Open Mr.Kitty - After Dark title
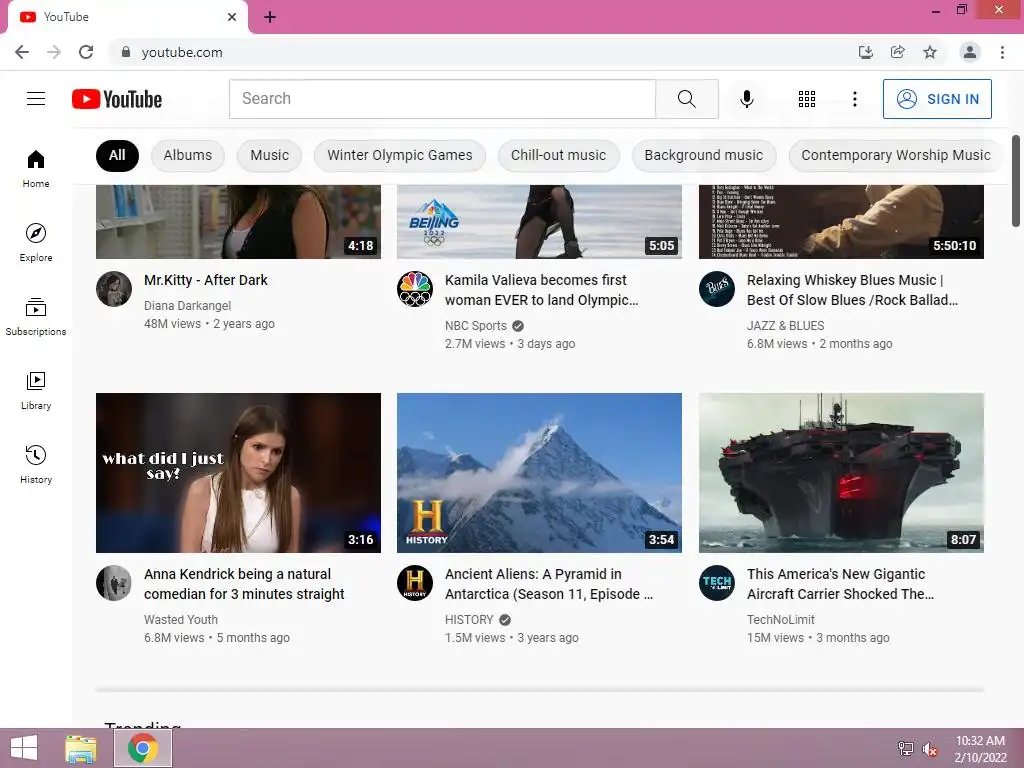Image resolution: width=1024 pixels, height=768 pixels. tap(206, 280)
